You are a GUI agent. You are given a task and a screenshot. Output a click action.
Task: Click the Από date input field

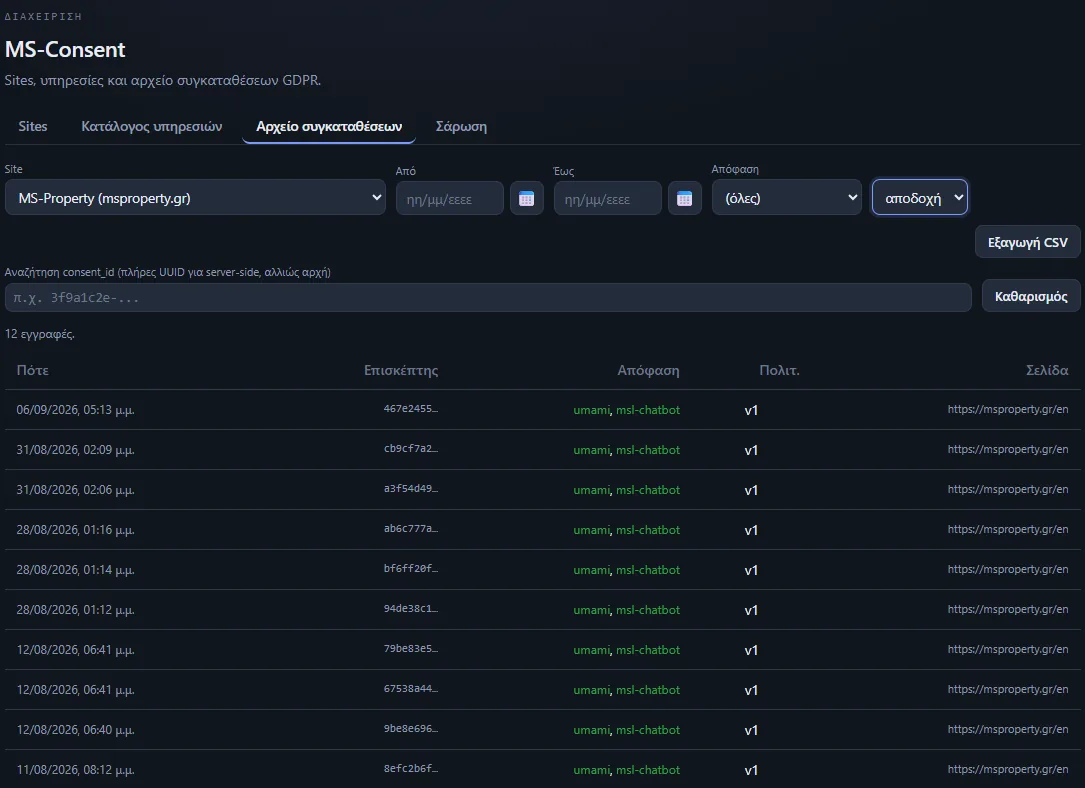tap(450, 199)
